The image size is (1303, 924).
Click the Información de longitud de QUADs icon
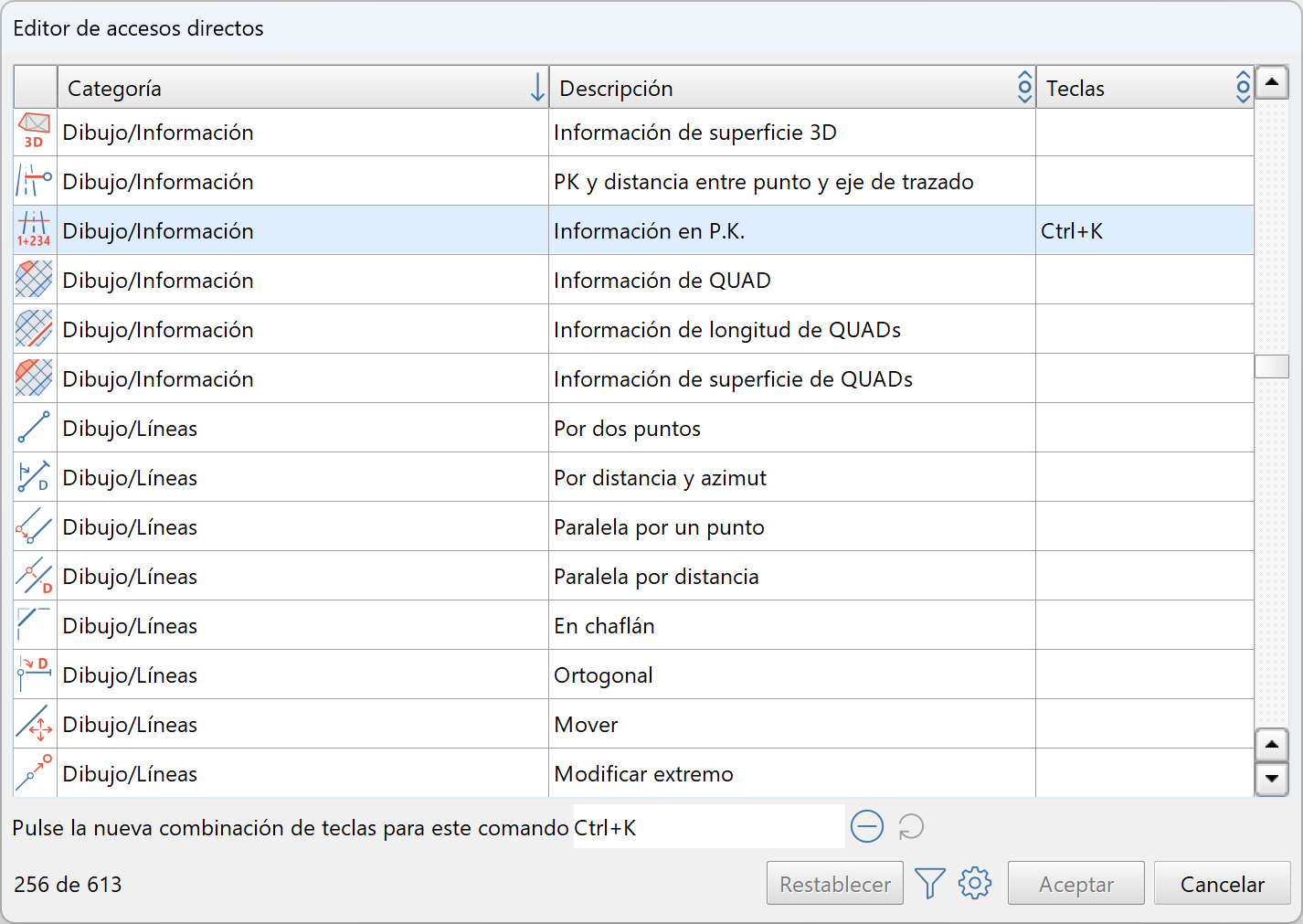34,329
